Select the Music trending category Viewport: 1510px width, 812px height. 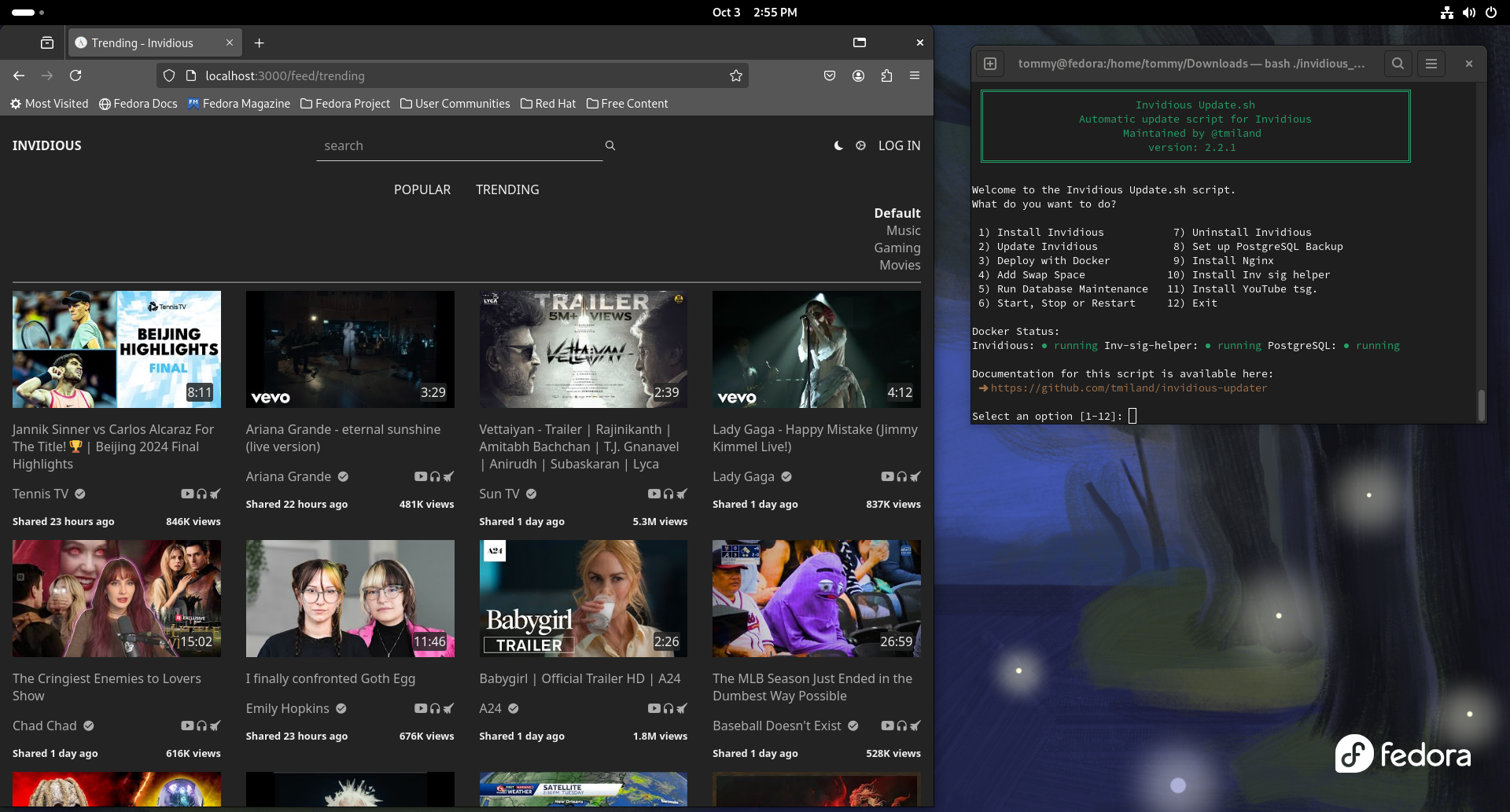(x=903, y=230)
